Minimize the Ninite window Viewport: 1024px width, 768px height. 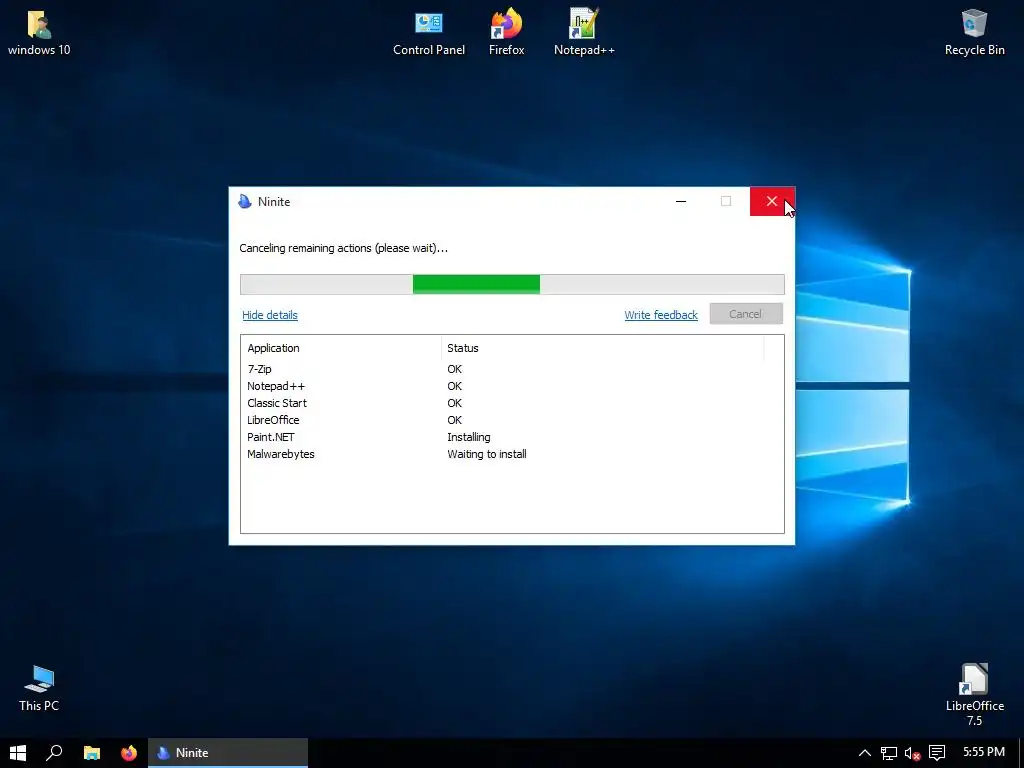[x=681, y=201]
